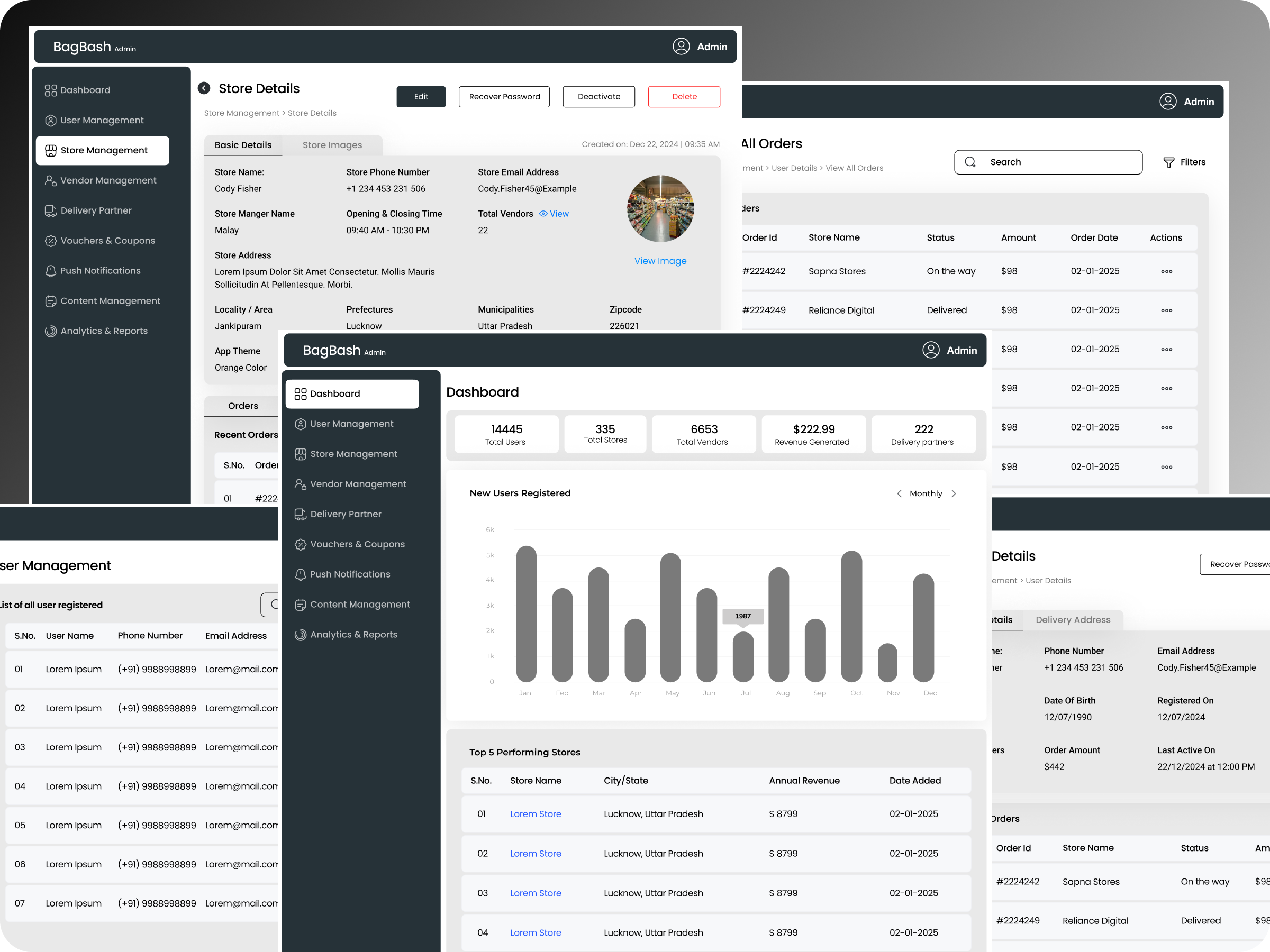Click the round store photo thumbnail
Viewport: 1270px width, 952px height.
click(x=660, y=208)
